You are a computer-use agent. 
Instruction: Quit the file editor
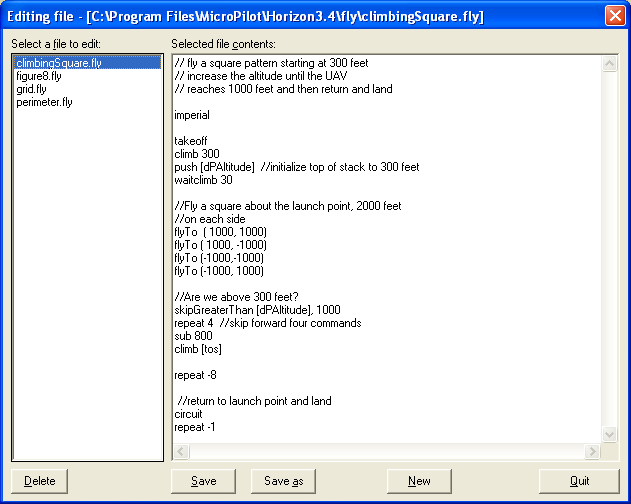click(579, 481)
